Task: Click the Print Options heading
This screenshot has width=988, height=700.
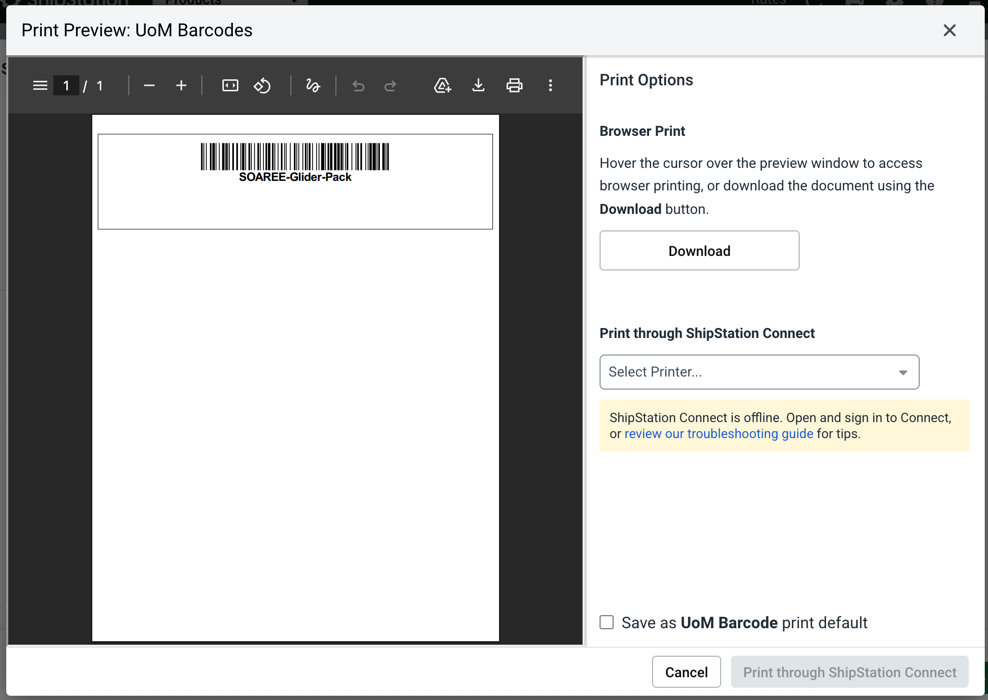Action: (x=646, y=80)
